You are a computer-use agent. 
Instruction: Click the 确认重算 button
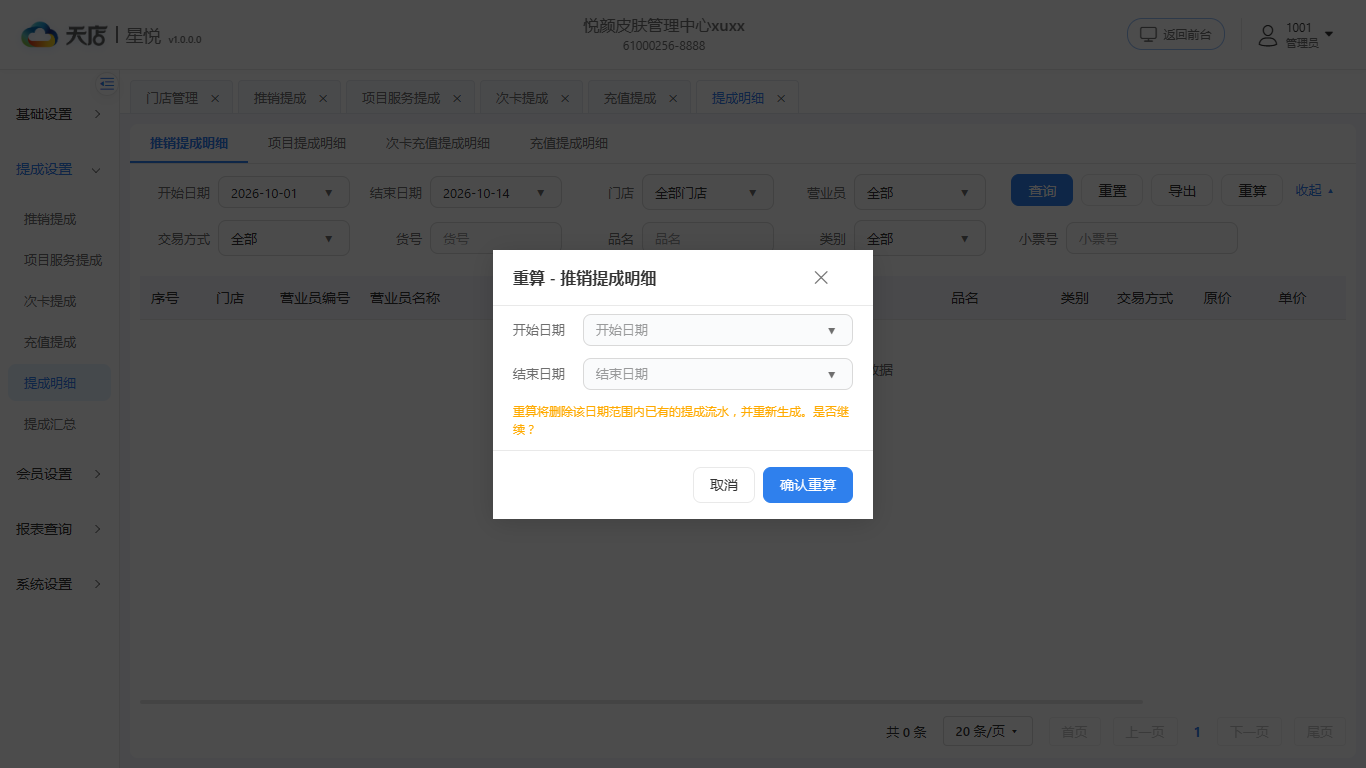[808, 485]
